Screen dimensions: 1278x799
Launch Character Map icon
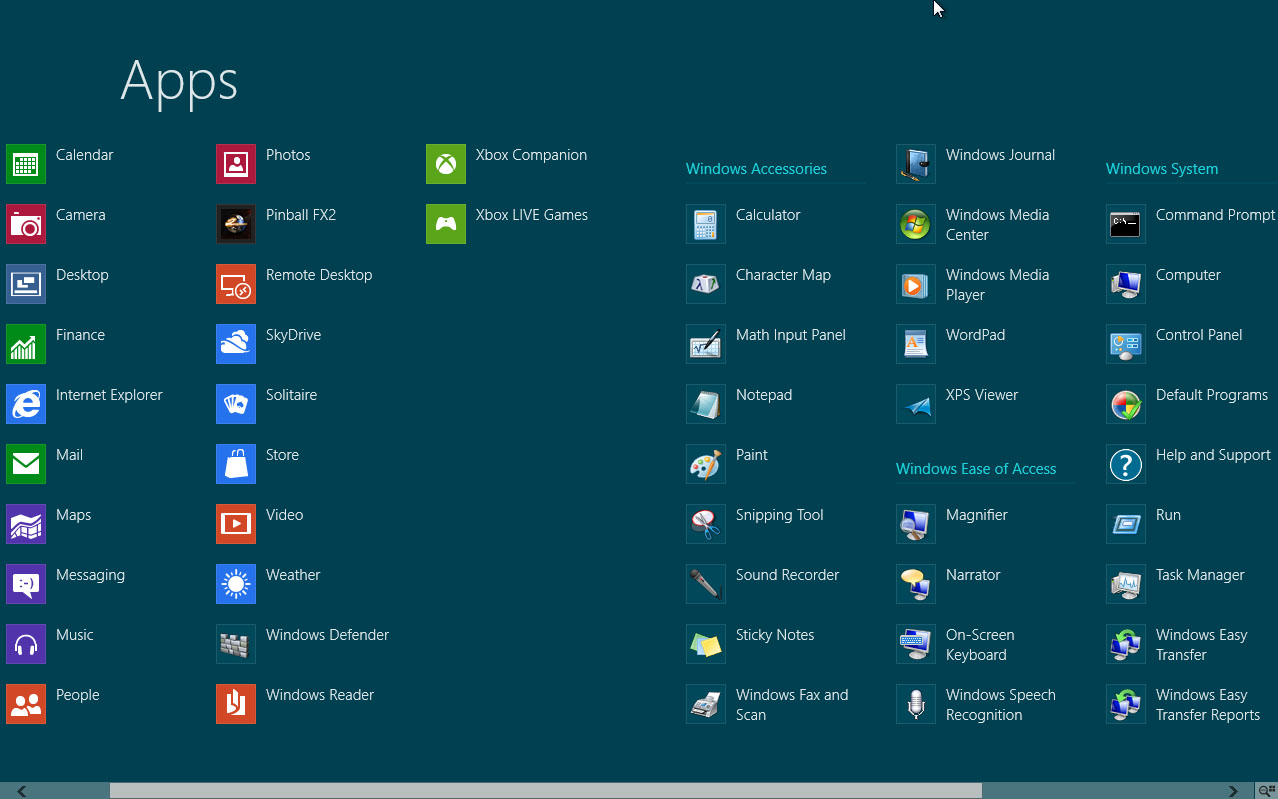706,284
